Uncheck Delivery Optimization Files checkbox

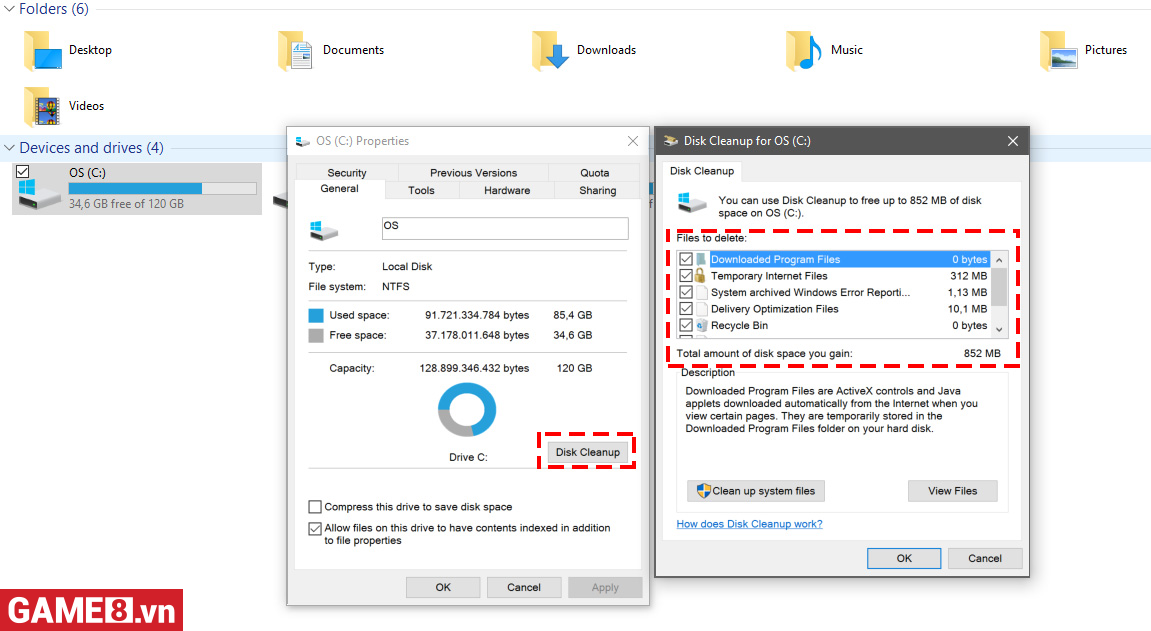[686, 309]
